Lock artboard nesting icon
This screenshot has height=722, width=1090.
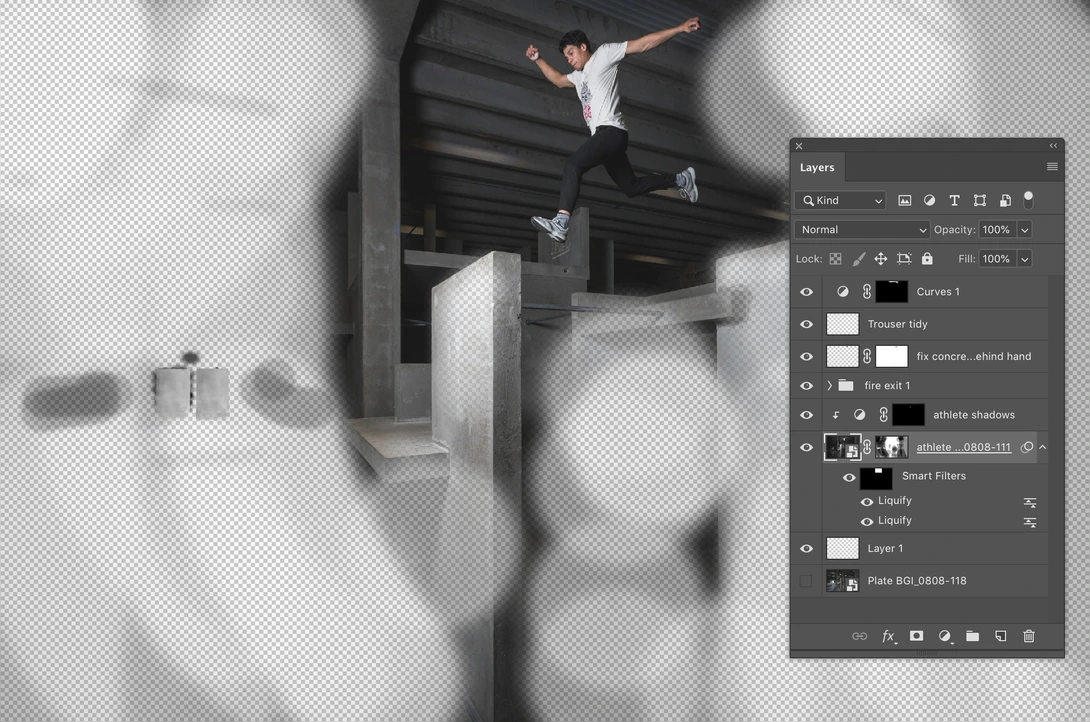pyautogui.click(x=904, y=259)
